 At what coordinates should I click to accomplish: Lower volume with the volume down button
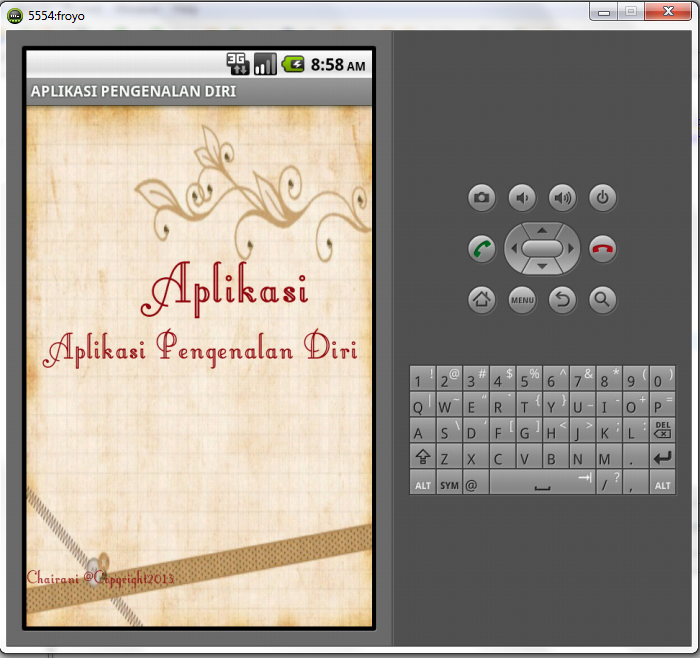point(522,197)
